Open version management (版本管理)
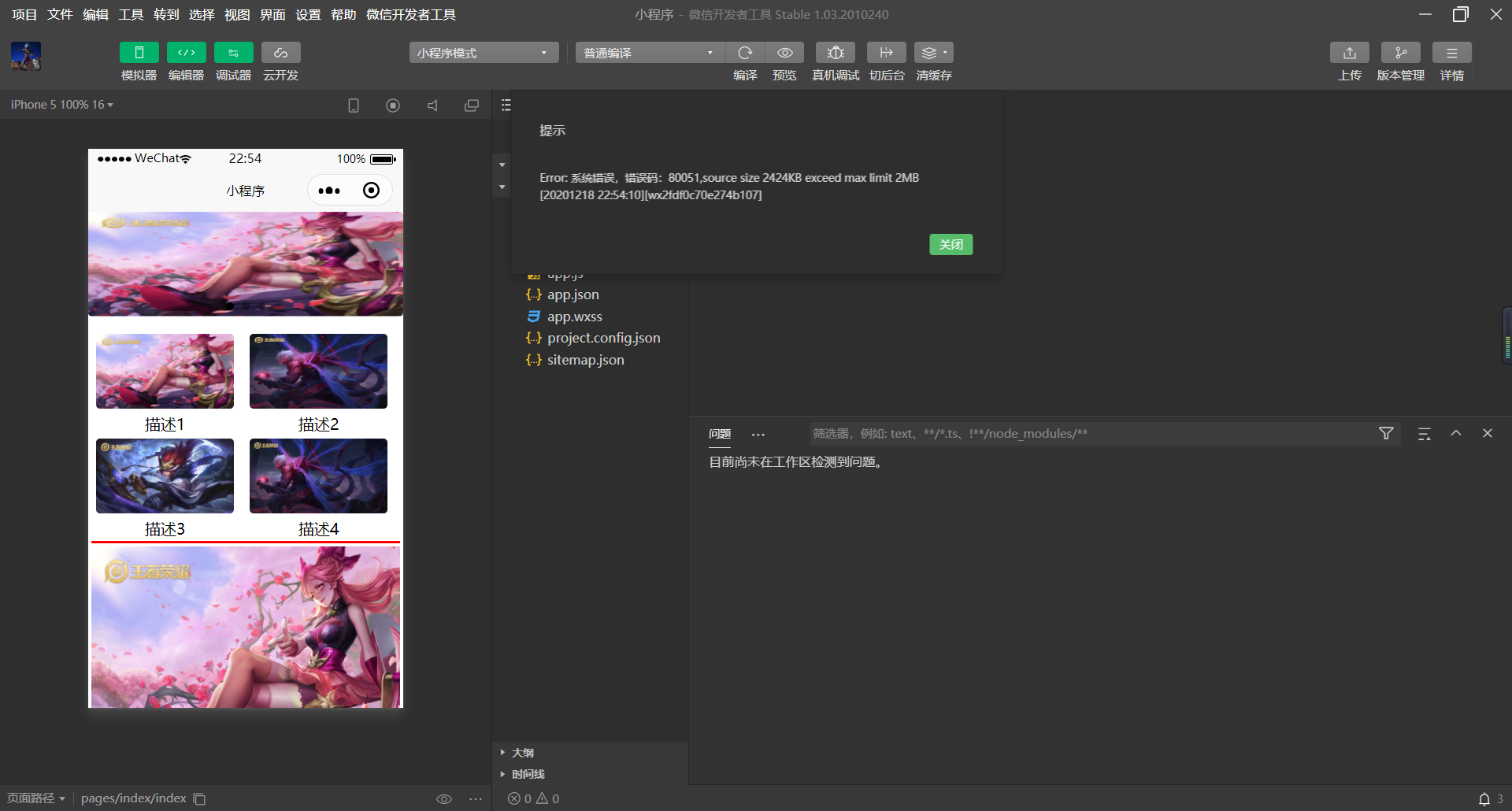 [x=1401, y=53]
